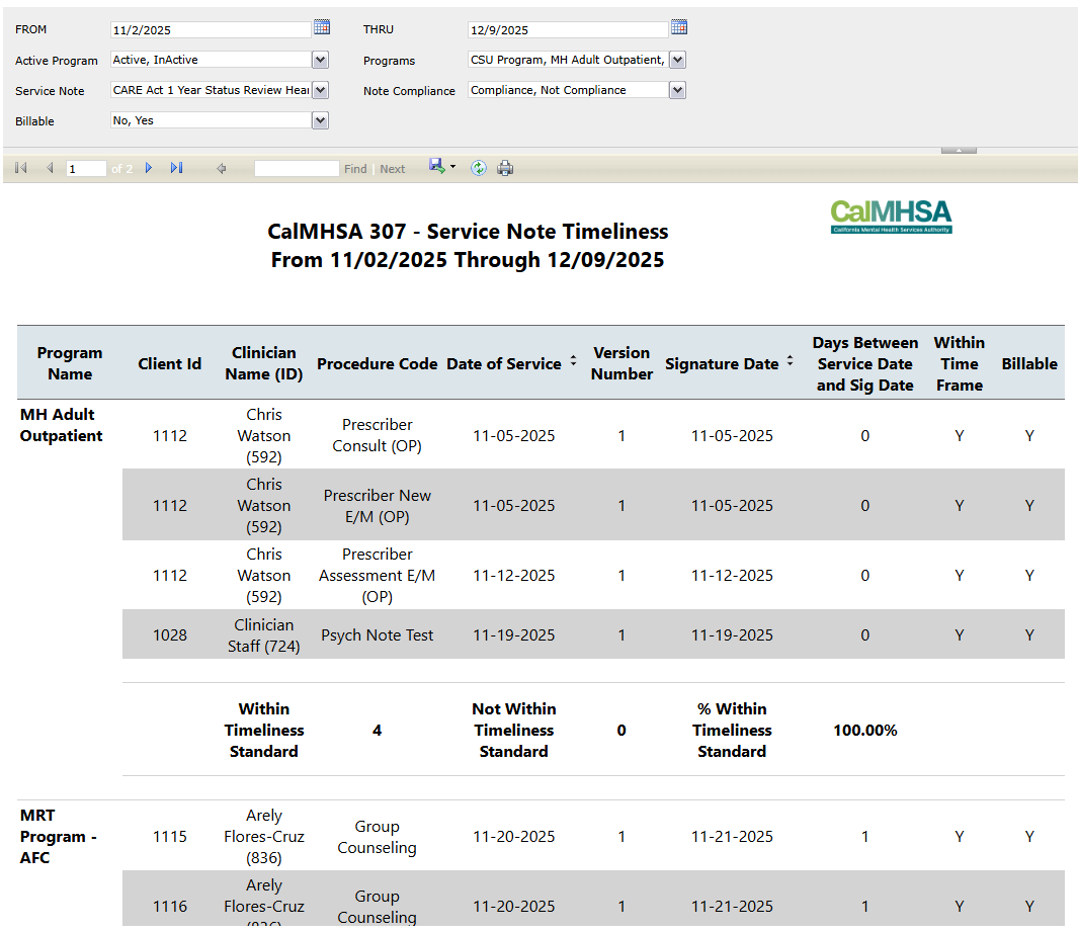
Task: Expand the Programs dropdown
Action: pyautogui.click(x=677, y=60)
